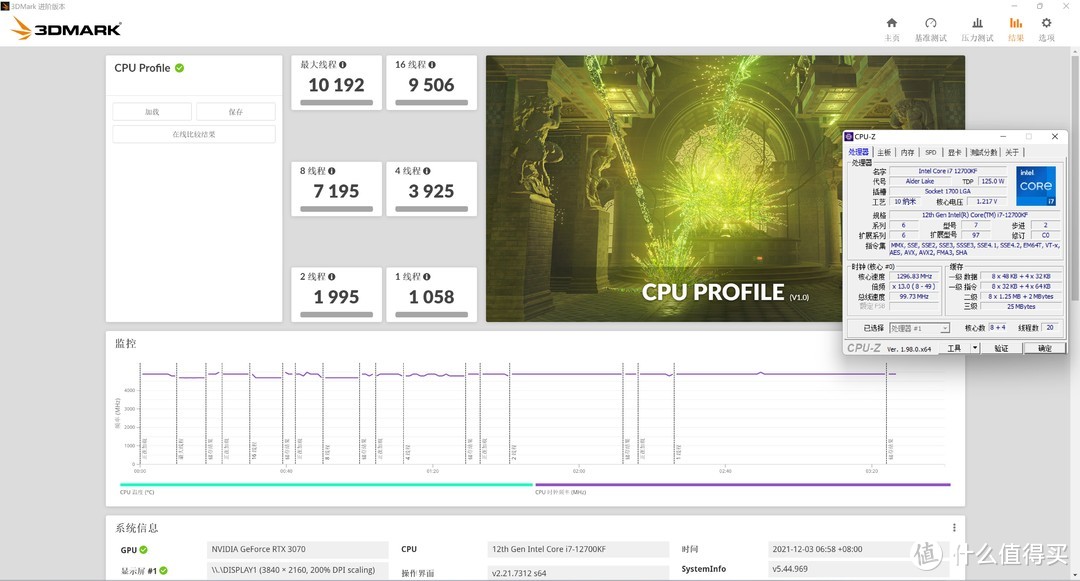Show info for 最大线程 score
The height and width of the screenshot is (581, 1080).
[x=343, y=65]
